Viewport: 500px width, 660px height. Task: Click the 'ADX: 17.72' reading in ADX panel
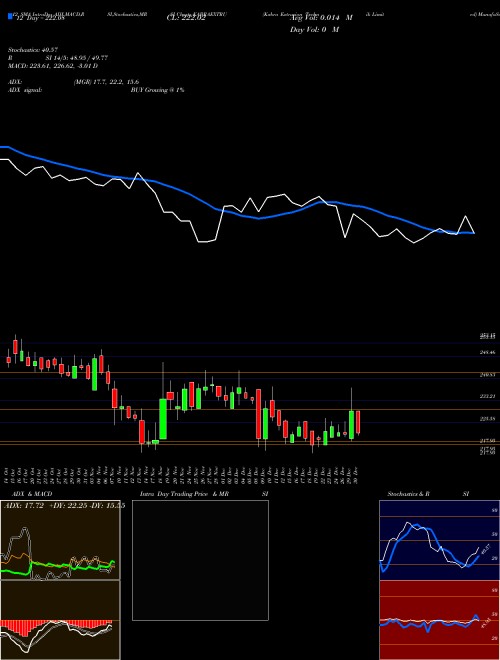tap(24, 506)
